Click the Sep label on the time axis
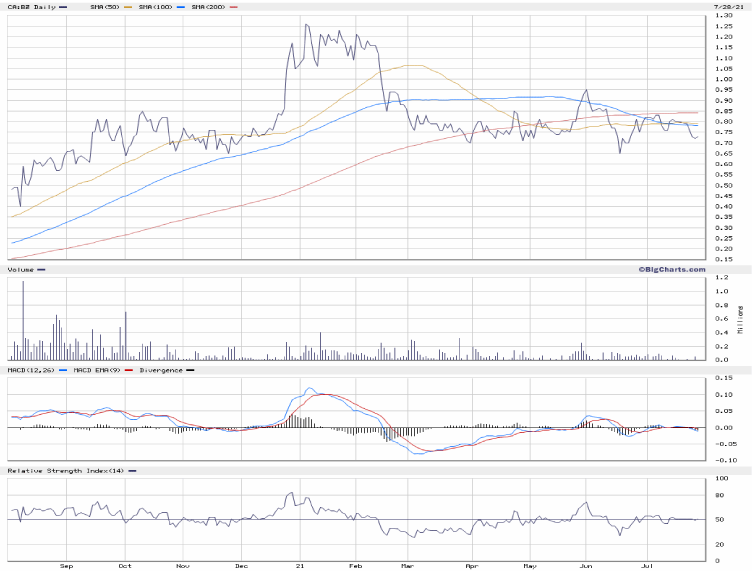 [x=66, y=565]
